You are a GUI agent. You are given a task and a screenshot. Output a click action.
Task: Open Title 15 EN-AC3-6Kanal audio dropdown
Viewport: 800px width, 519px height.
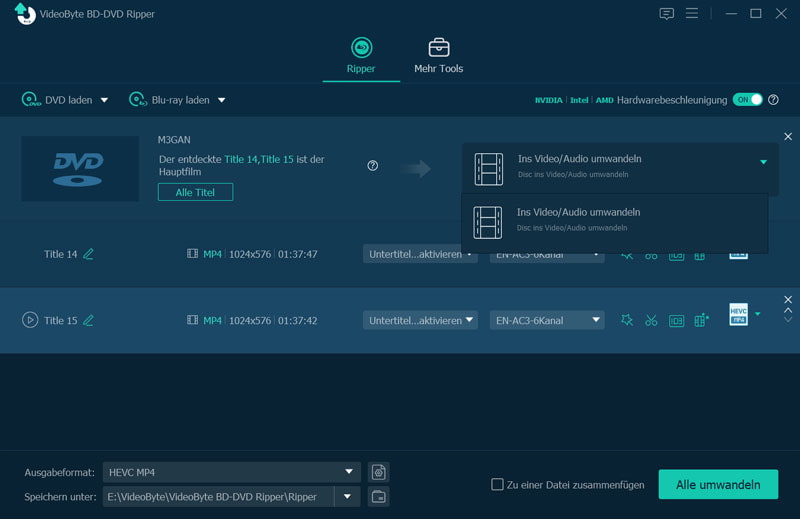coord(547,320)
